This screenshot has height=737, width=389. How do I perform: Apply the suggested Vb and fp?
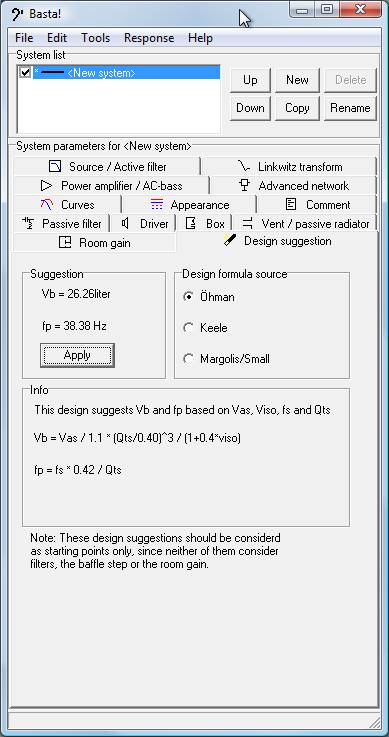pyautogui.click(x=77, y=355)
